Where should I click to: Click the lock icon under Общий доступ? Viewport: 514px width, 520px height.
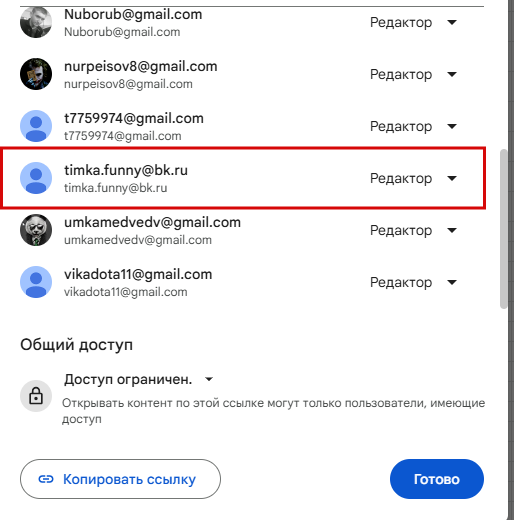pyautogui.click(x=36, y=396)
